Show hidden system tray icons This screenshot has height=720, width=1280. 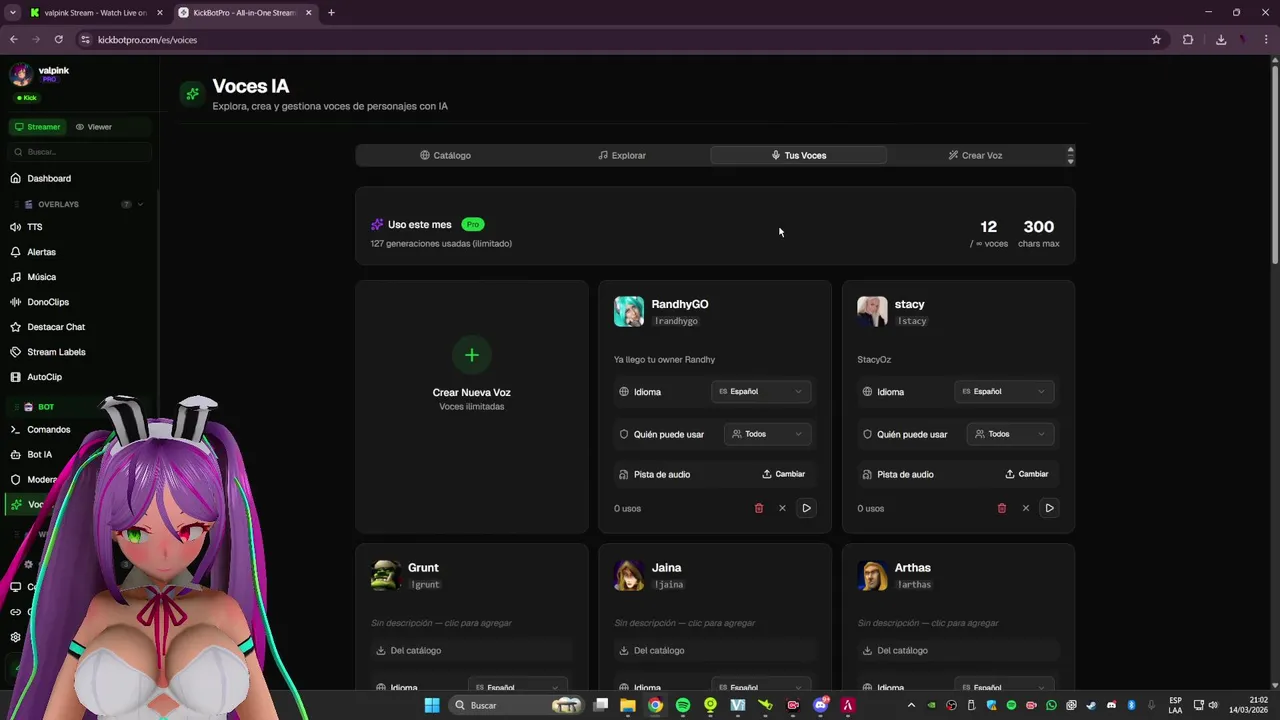(x=910, y=705)
